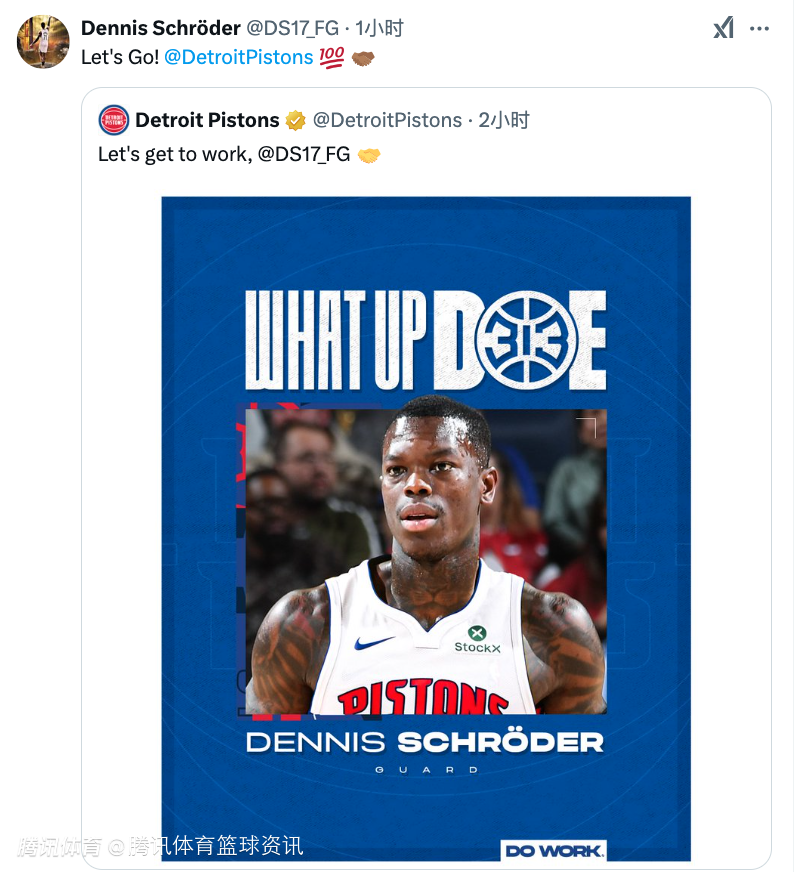Click the bold Detroit Pistons account name
This screenshot has width=794, height=872.
click(x=207, y=120)
